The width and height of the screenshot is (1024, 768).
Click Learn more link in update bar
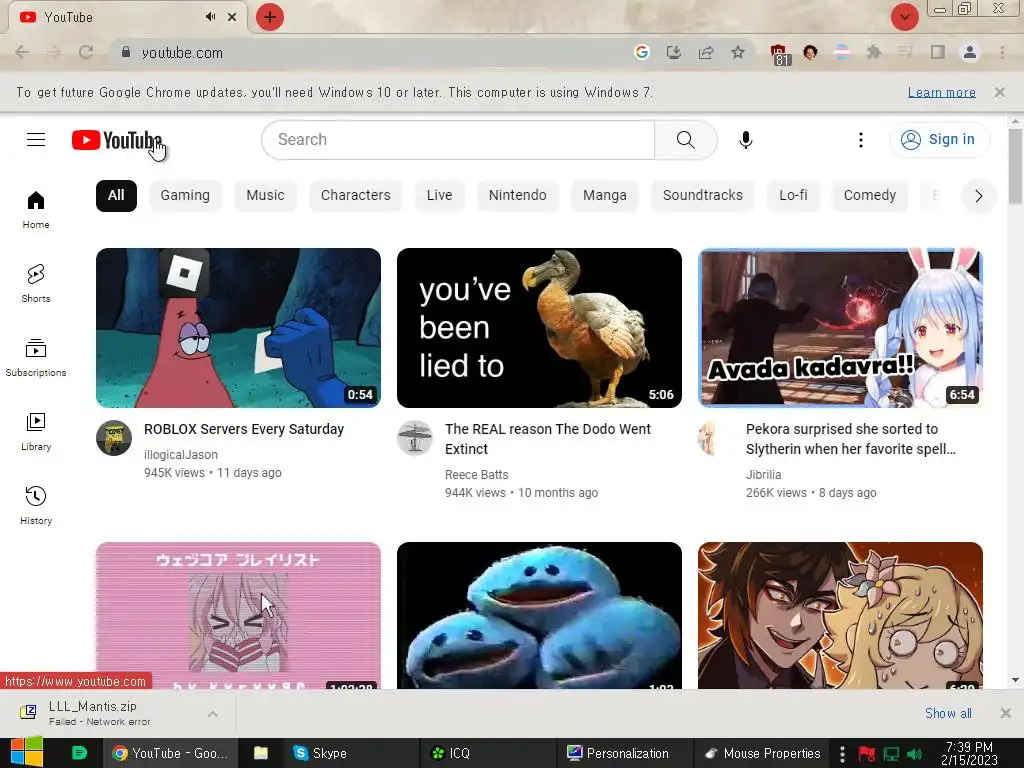pyautogui.click(x=941, y=92)
